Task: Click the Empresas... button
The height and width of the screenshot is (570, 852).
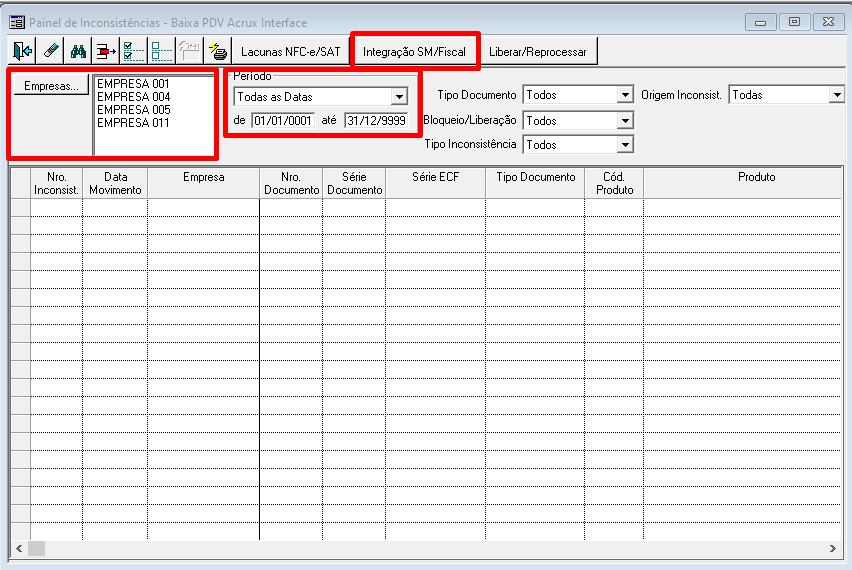Action: 51,86
